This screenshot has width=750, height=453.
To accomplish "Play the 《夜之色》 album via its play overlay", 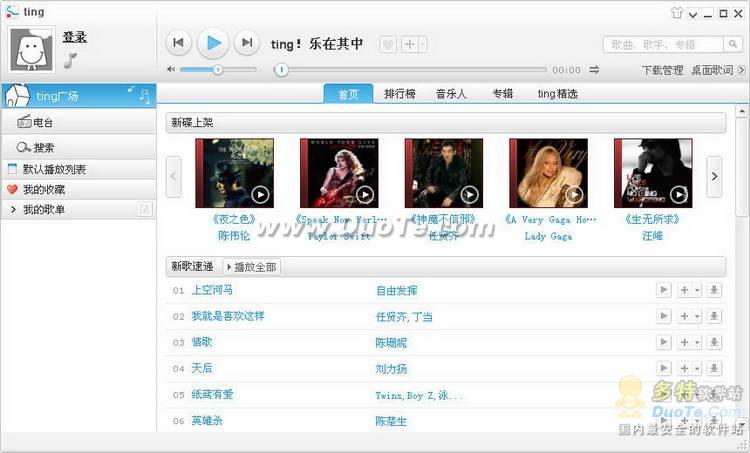I will tap(260, 195).
